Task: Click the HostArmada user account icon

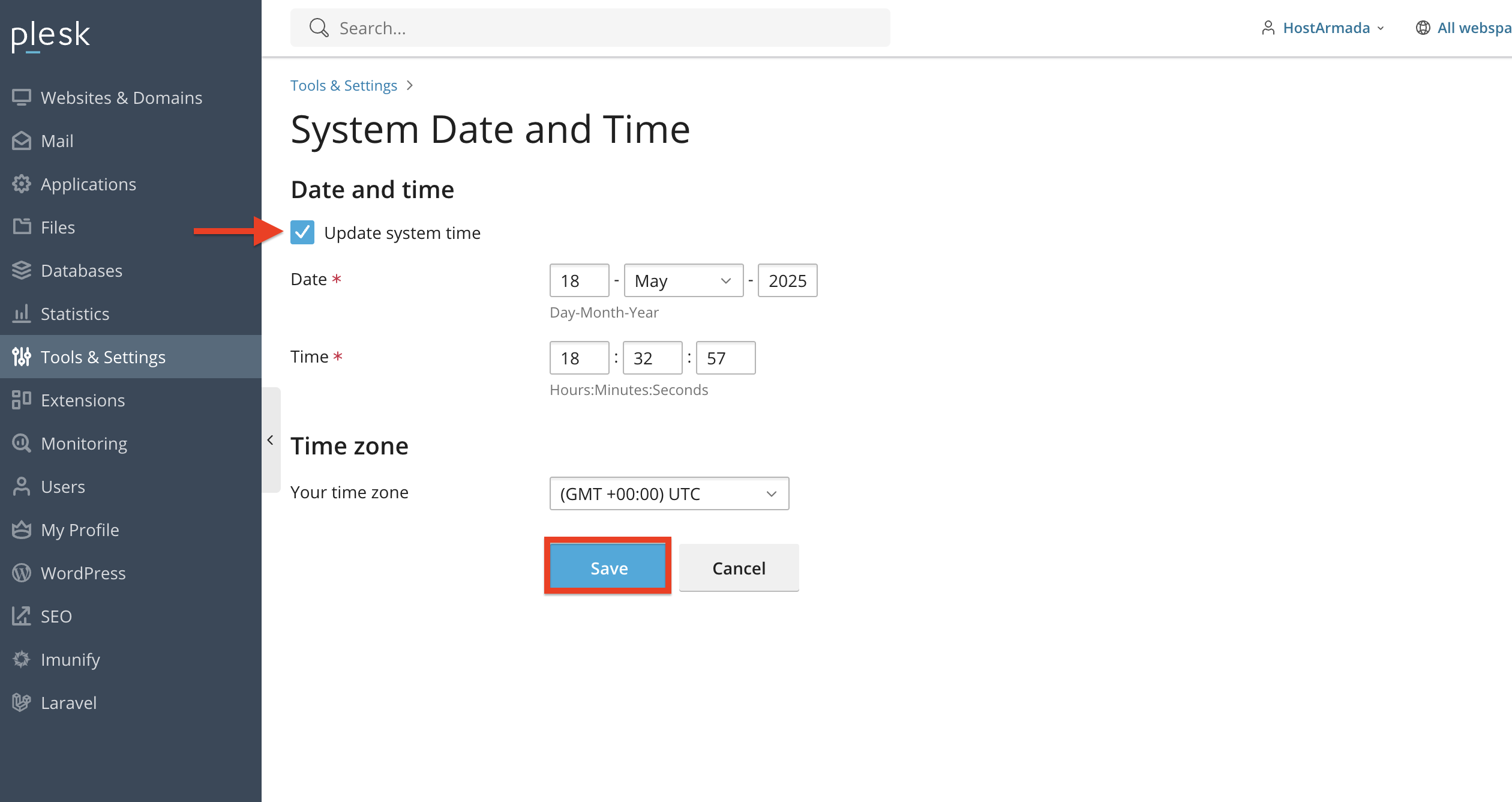Action: [x=1268, y=28]
